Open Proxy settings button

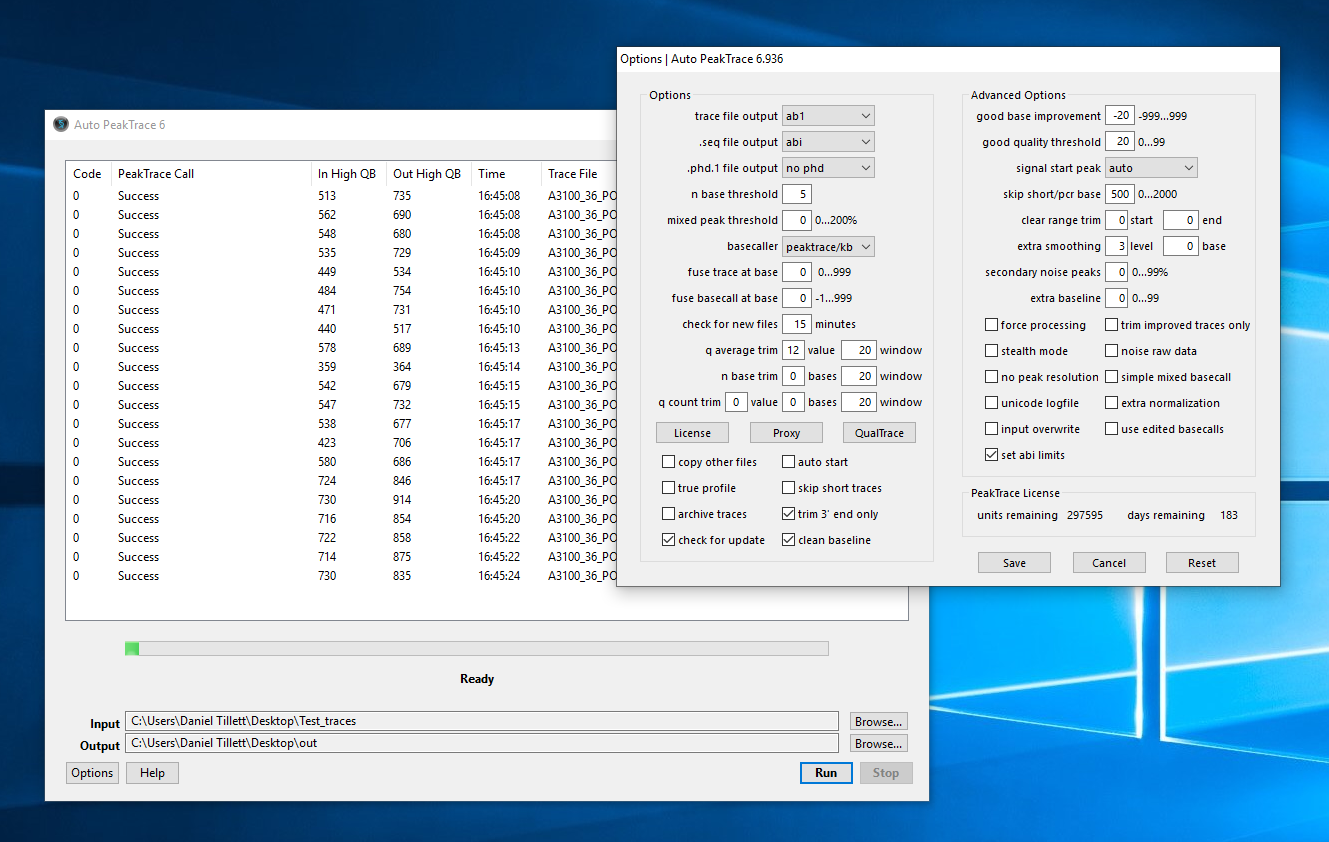(786, 433)
